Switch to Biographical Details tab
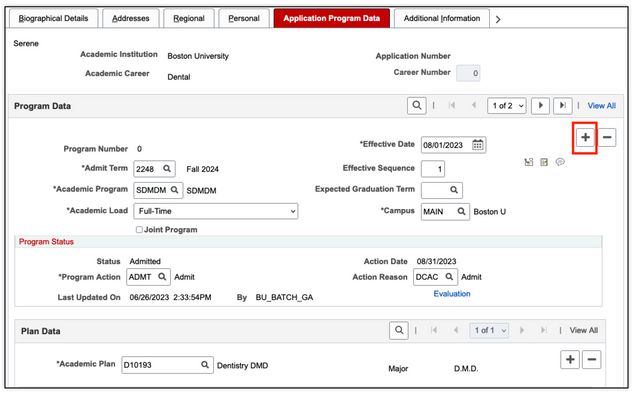 (53, 19)
